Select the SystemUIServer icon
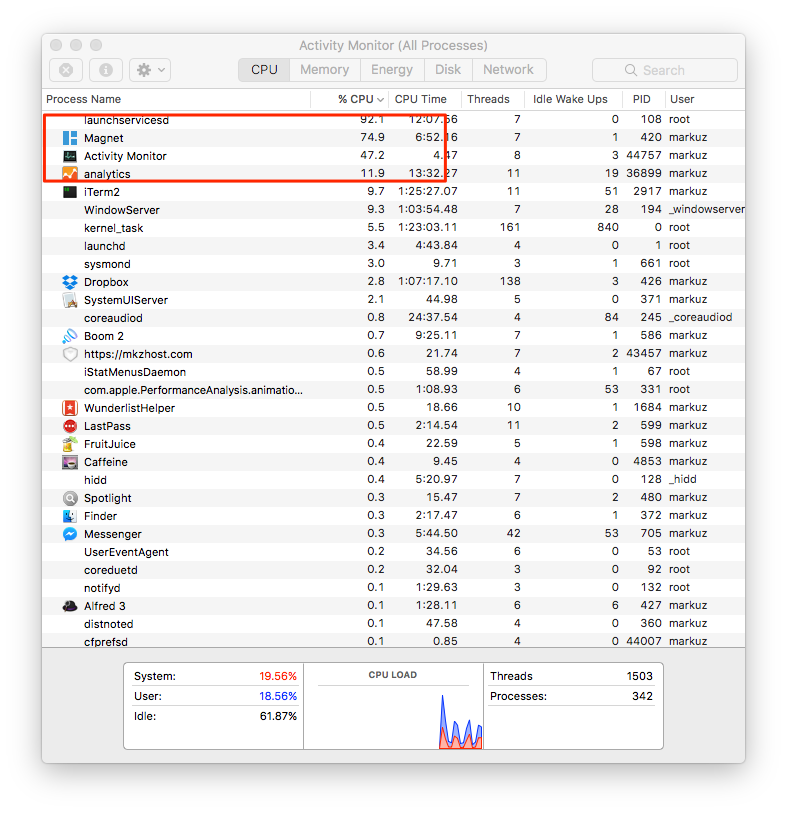 pos(70,300)
